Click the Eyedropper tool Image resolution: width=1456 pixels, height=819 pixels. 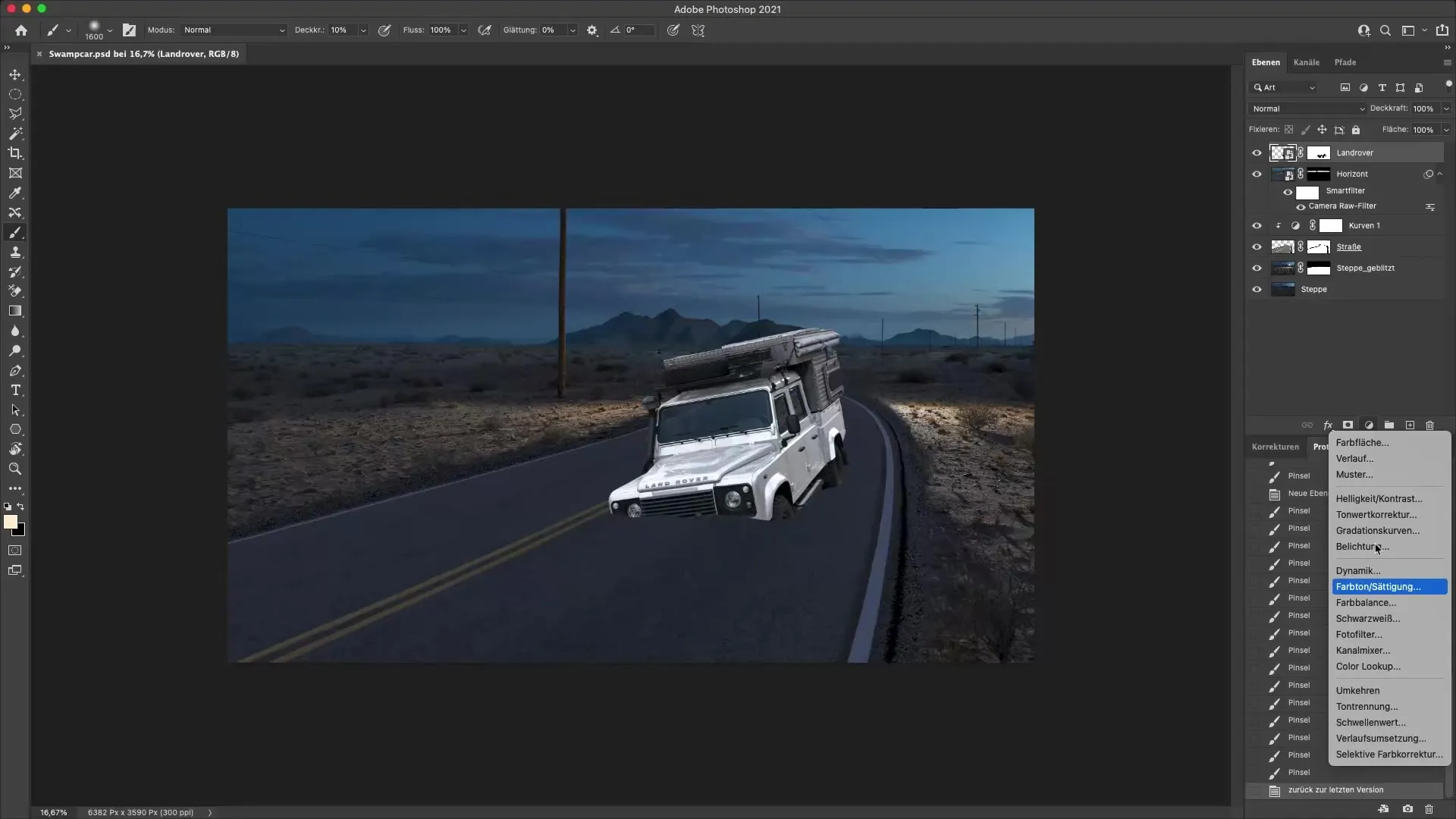coord(15,193)
